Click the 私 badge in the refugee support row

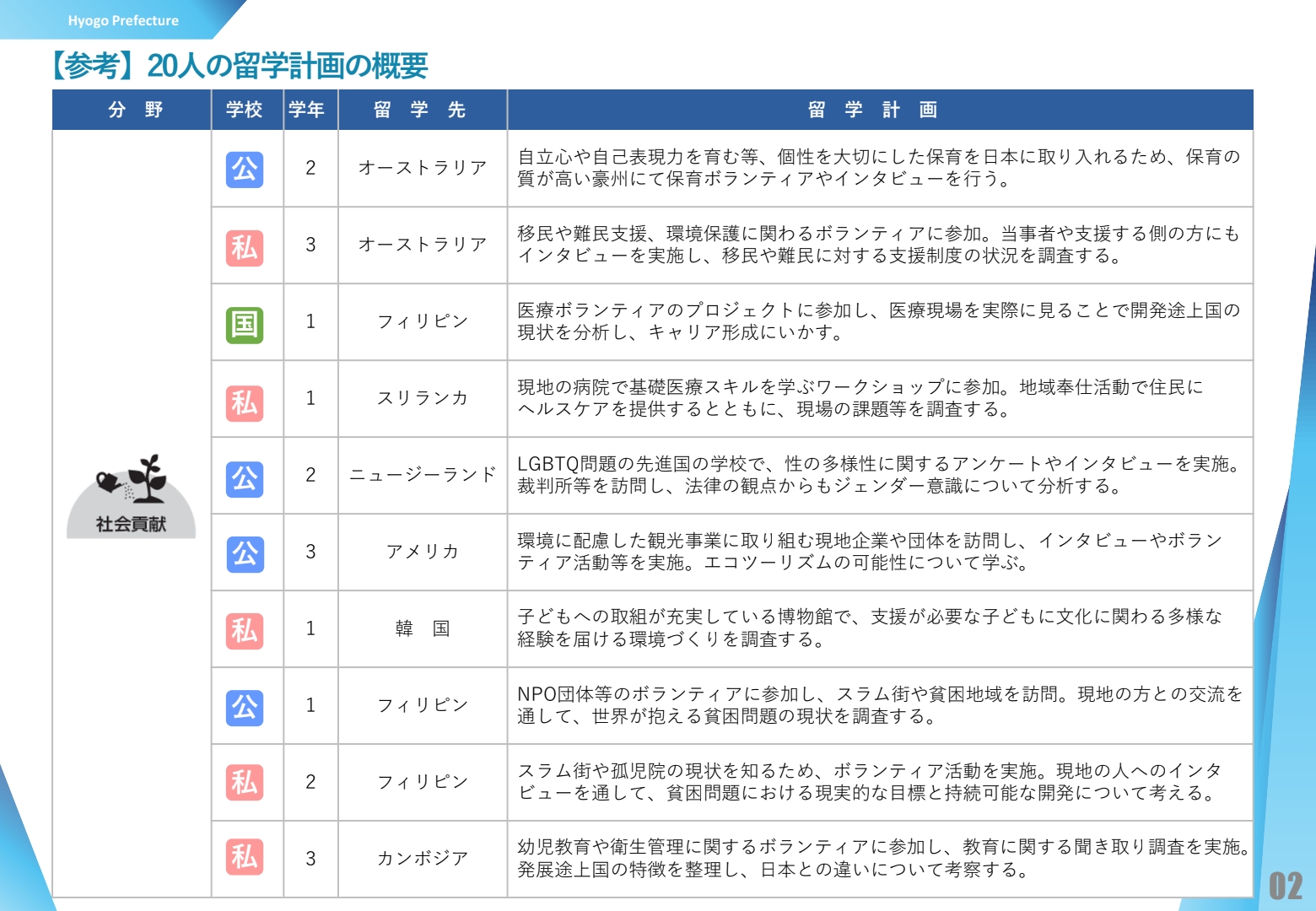(245, 247)
